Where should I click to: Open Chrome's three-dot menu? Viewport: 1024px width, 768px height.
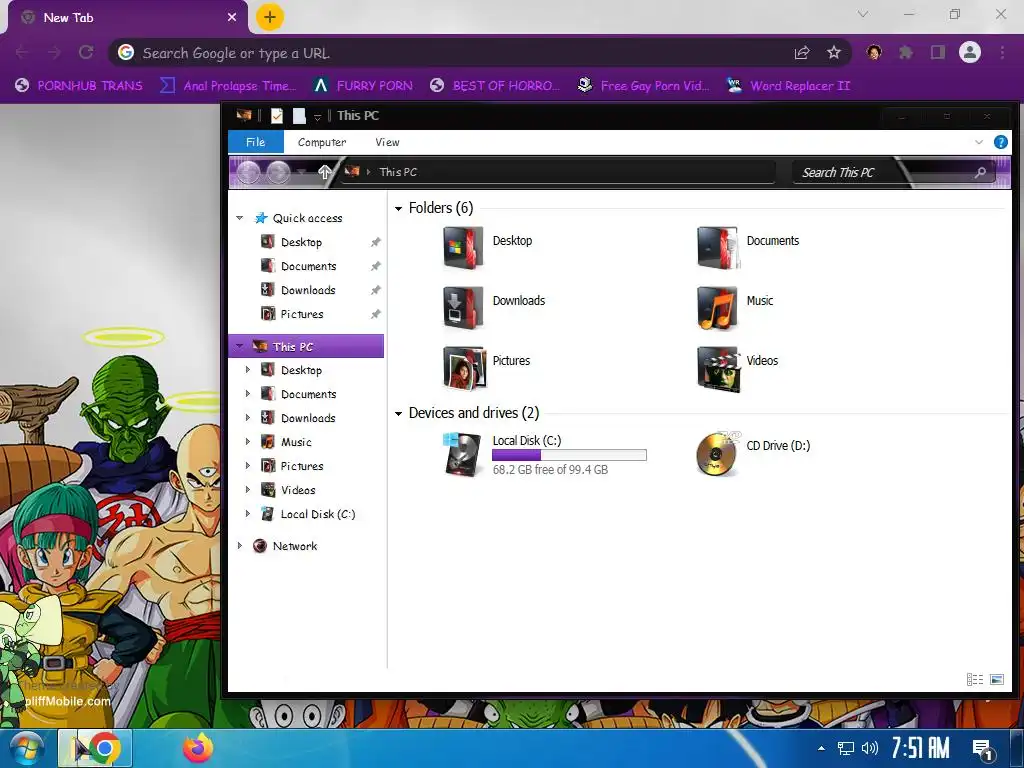pos(1002,52)
